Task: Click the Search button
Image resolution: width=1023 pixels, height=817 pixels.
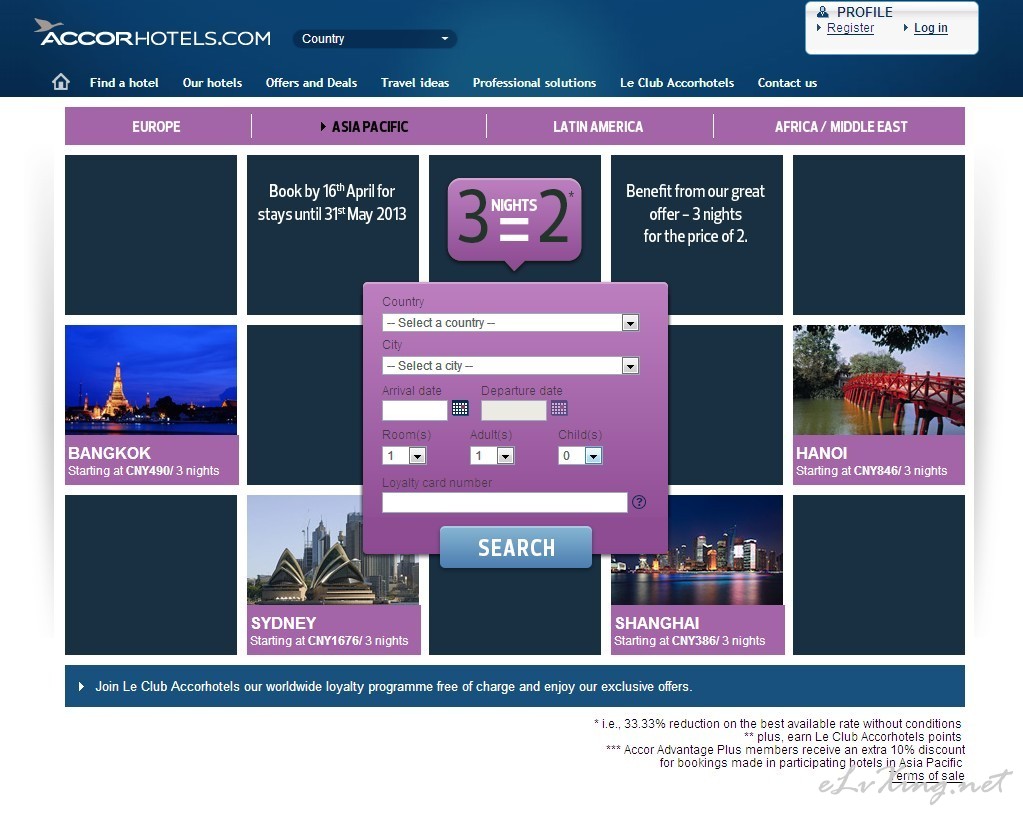Action: coord(516,547)
